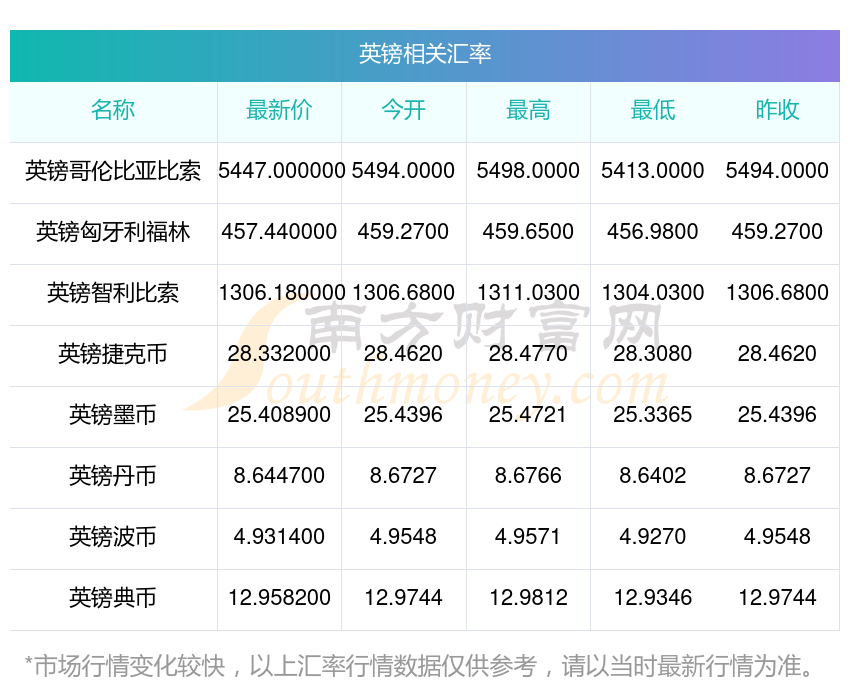Select 8.6727 in the 今开 column

coord(403,476)
